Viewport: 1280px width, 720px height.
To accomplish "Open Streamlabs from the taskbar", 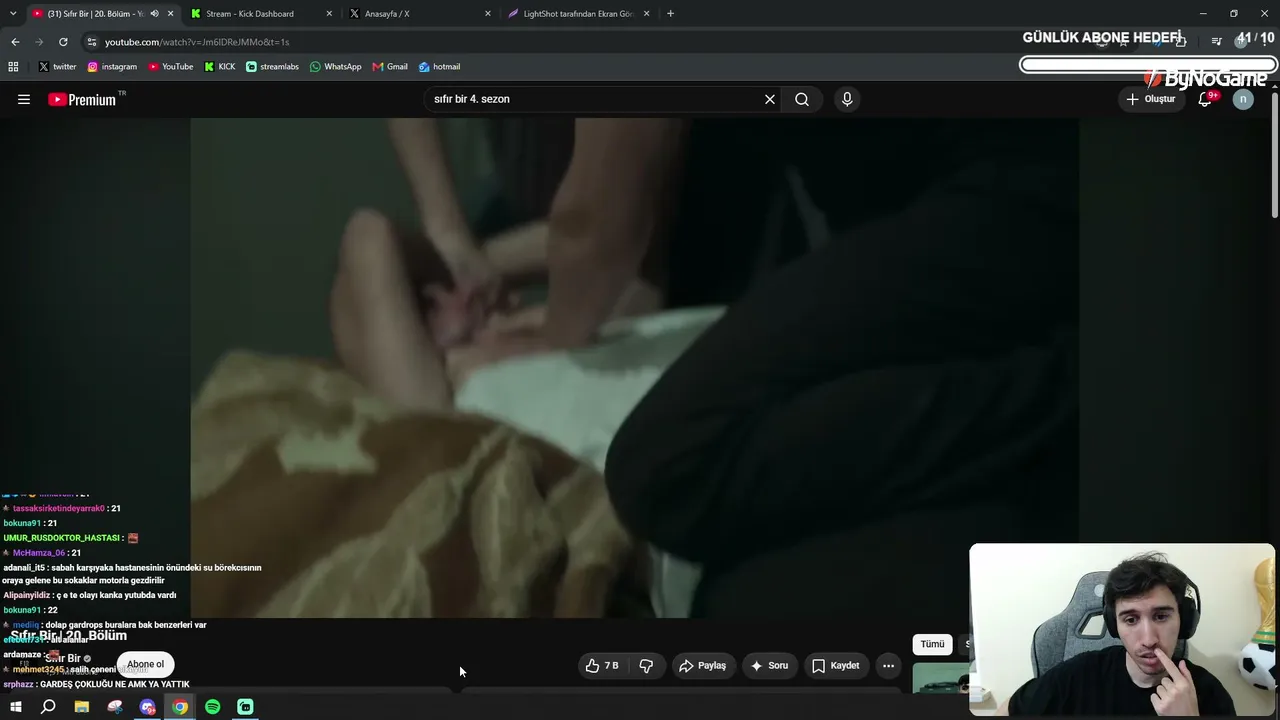I will point(245,707).
